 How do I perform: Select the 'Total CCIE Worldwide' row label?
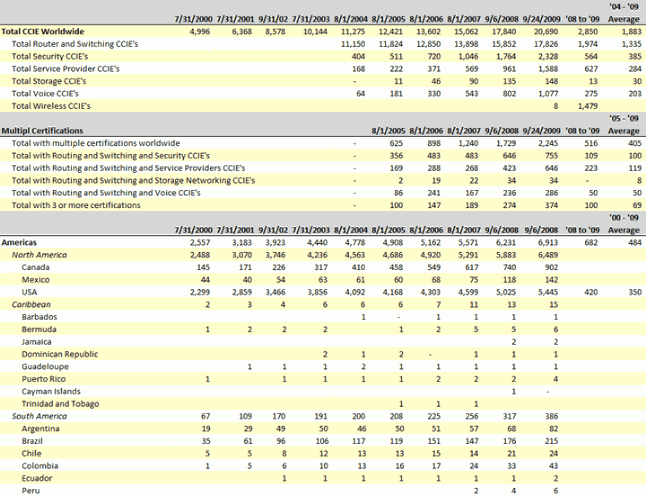(x=42, y=32)
